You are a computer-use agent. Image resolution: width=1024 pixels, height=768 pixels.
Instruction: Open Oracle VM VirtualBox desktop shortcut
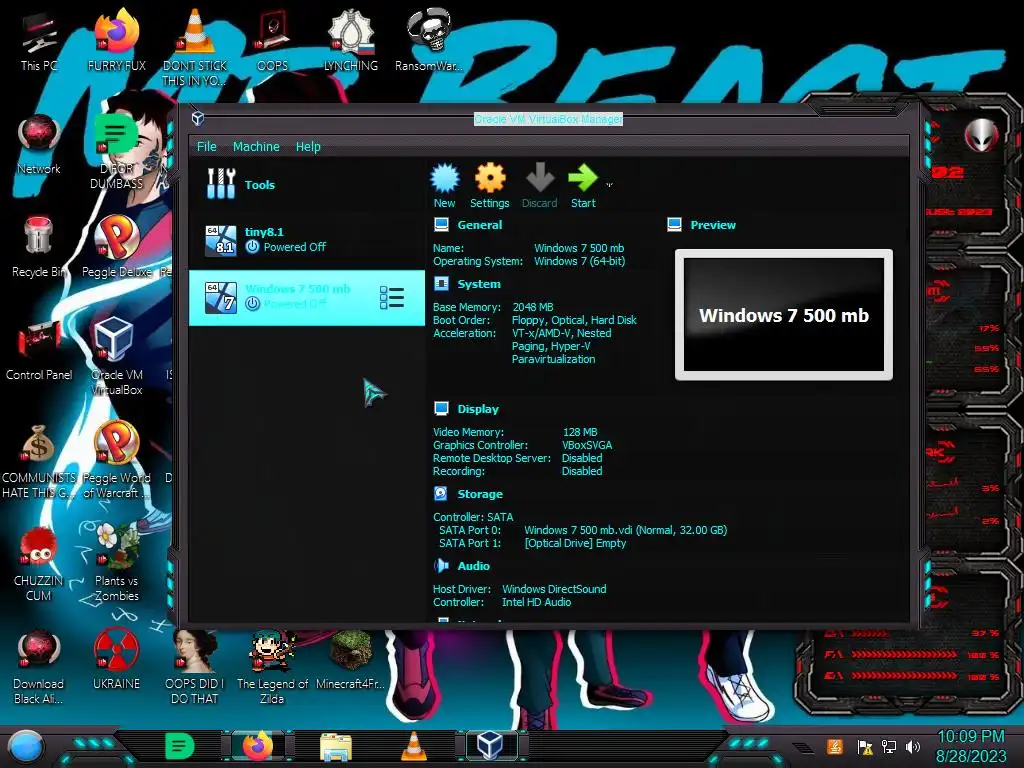[116, 357]
